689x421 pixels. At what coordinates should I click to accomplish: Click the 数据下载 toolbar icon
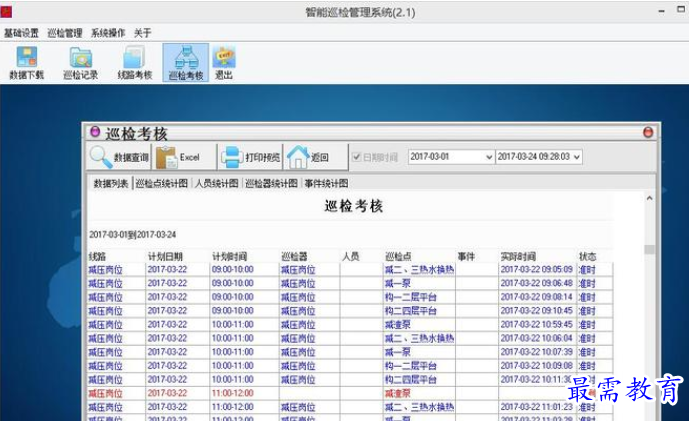coord(25,62)
